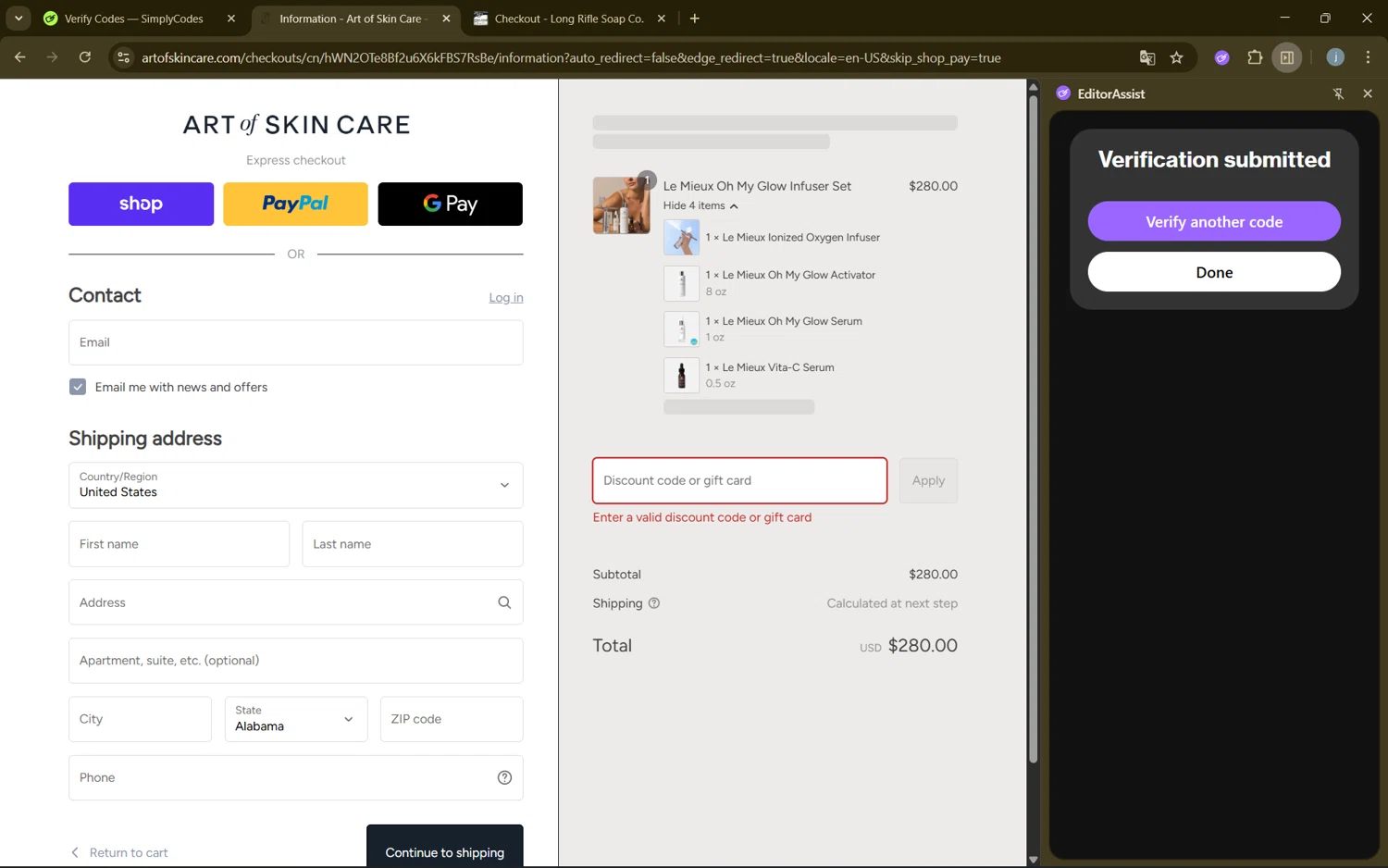Image resolution: width=1388 pixels, height=868 pixels.
Task: Click Continue to shipping button
Action: point(445,847)
